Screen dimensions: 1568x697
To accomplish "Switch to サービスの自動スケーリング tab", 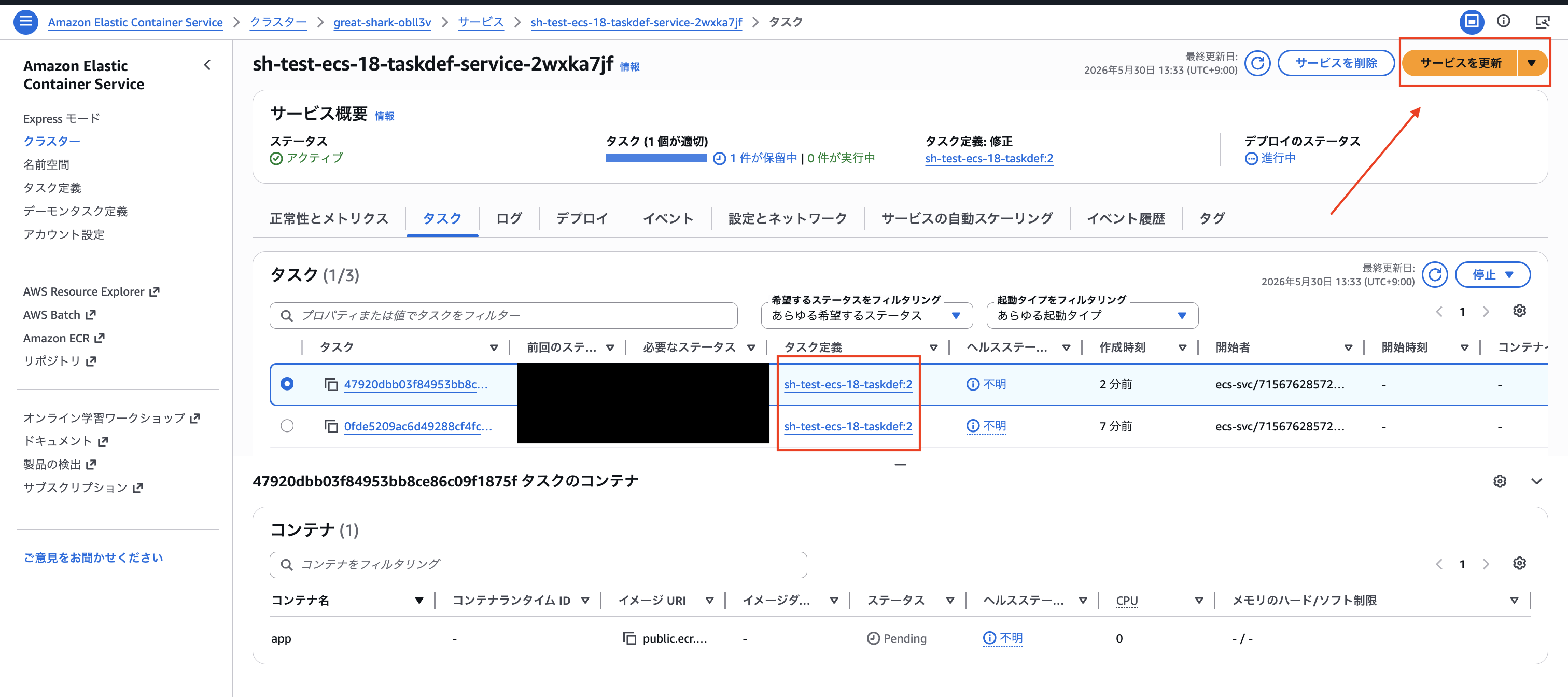I will (x=967, y=218).
